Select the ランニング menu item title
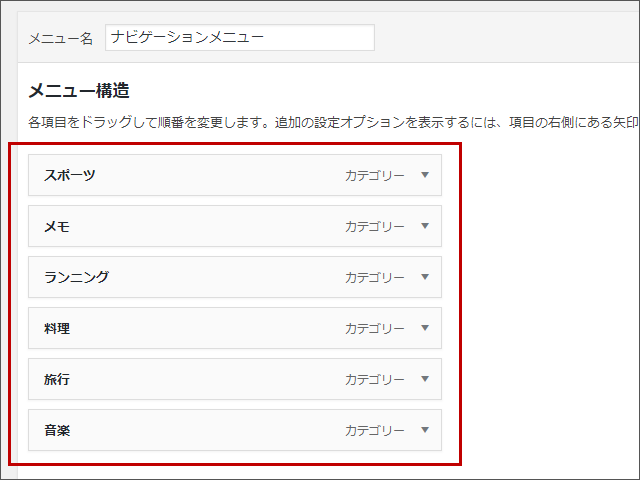 coord(76,277)
